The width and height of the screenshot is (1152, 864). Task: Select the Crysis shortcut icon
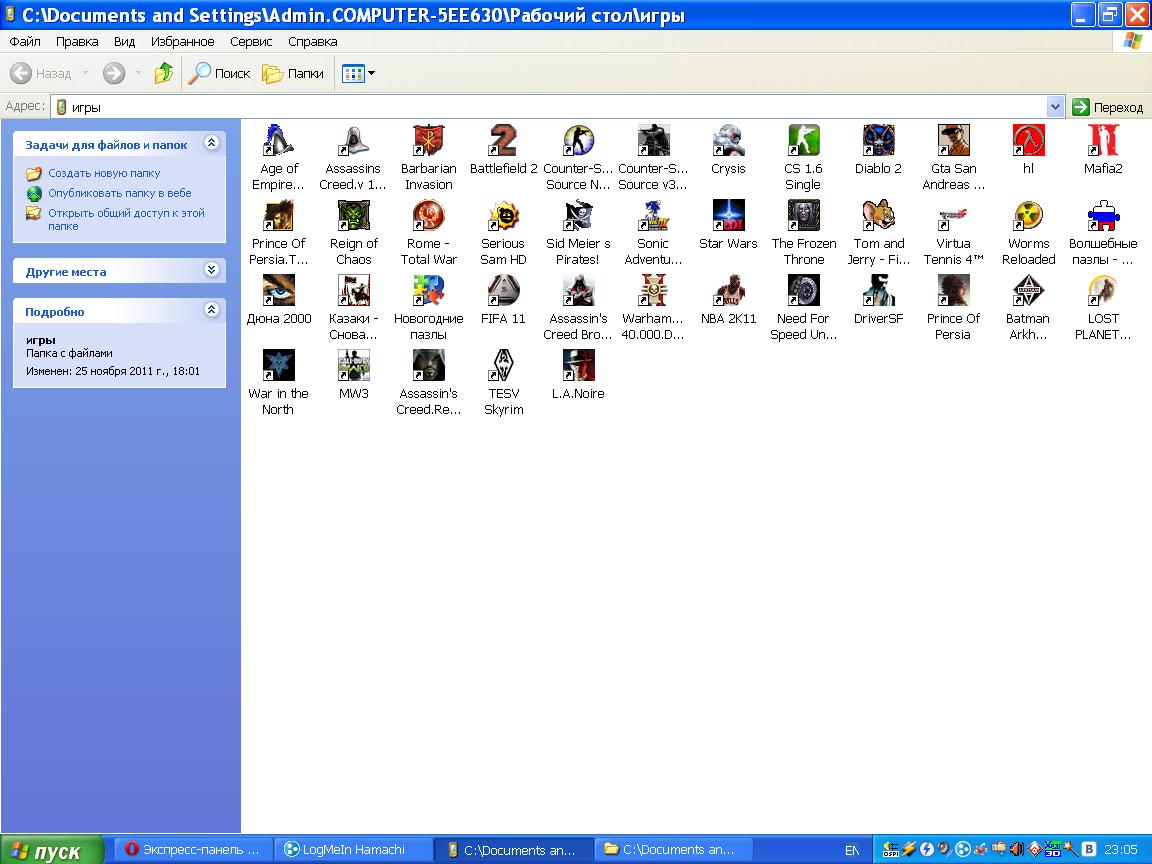[x=728, y=140]
